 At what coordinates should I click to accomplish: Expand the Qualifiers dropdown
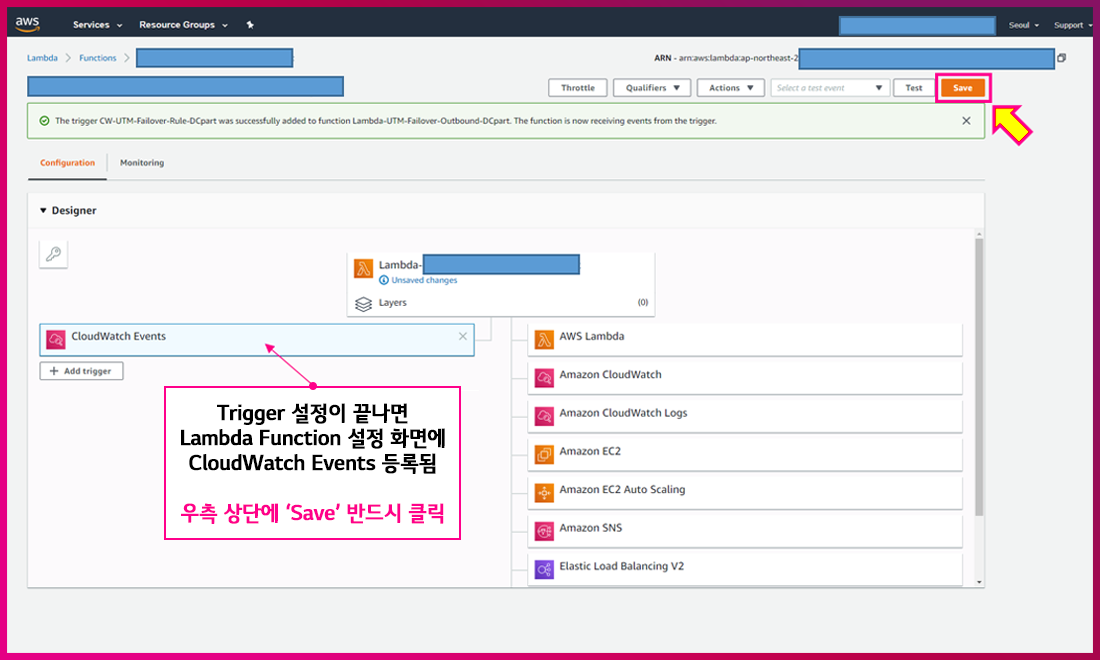[x=651, y=88]
